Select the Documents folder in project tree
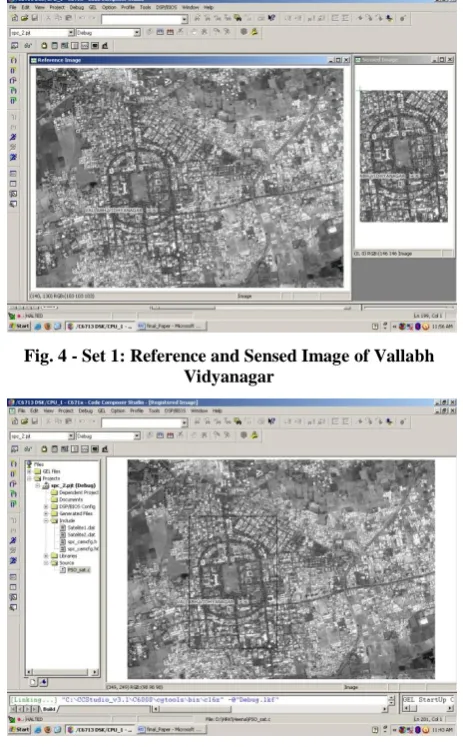 (70, 499)
